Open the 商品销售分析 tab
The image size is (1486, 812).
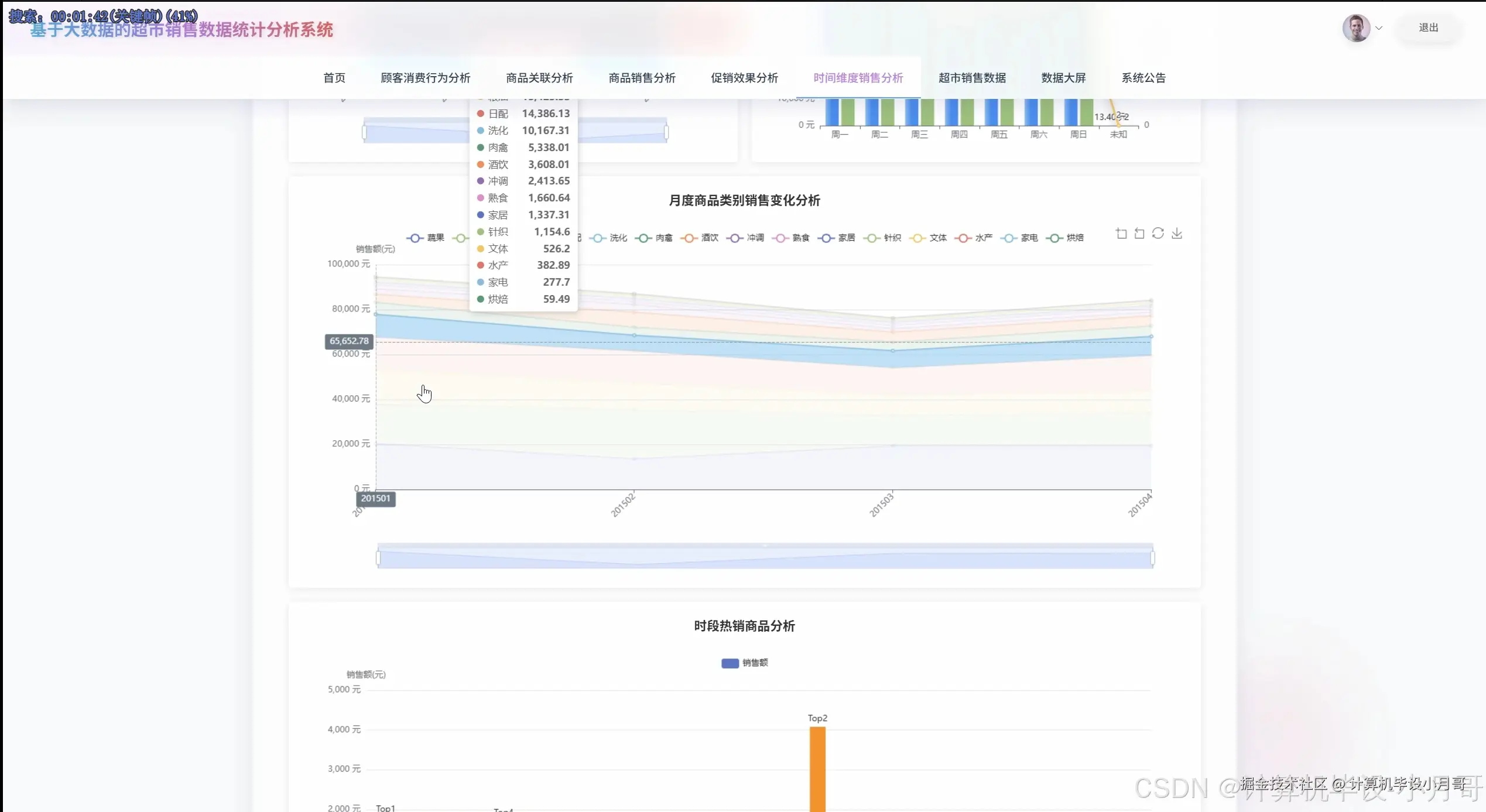(642, 78)
